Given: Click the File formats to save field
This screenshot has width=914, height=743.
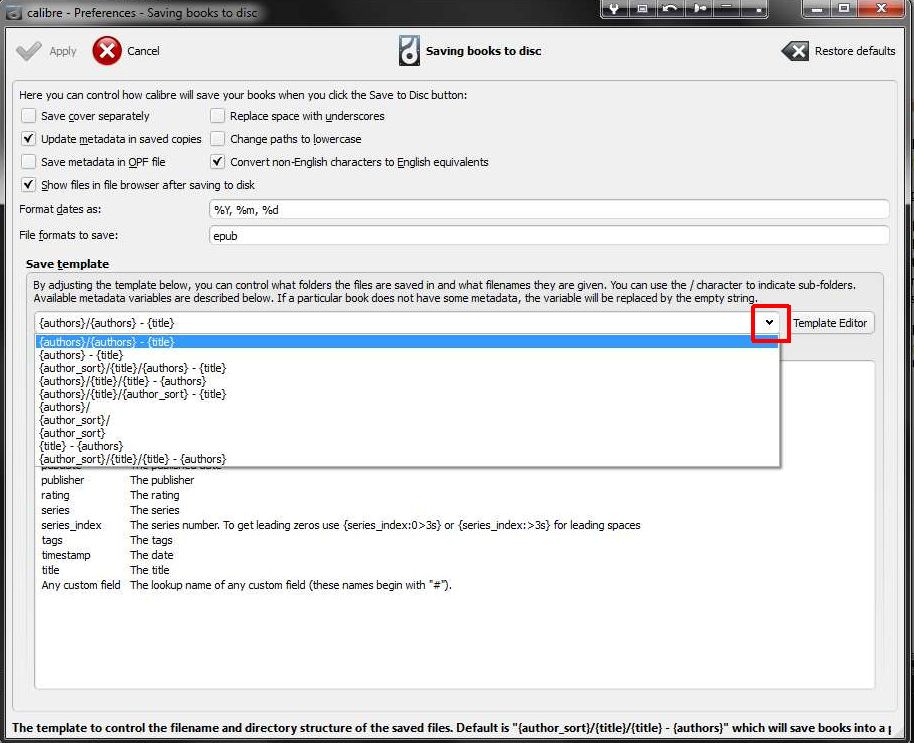Looking at the screenshot, I should pyautogui.click(x=549, y=236).
